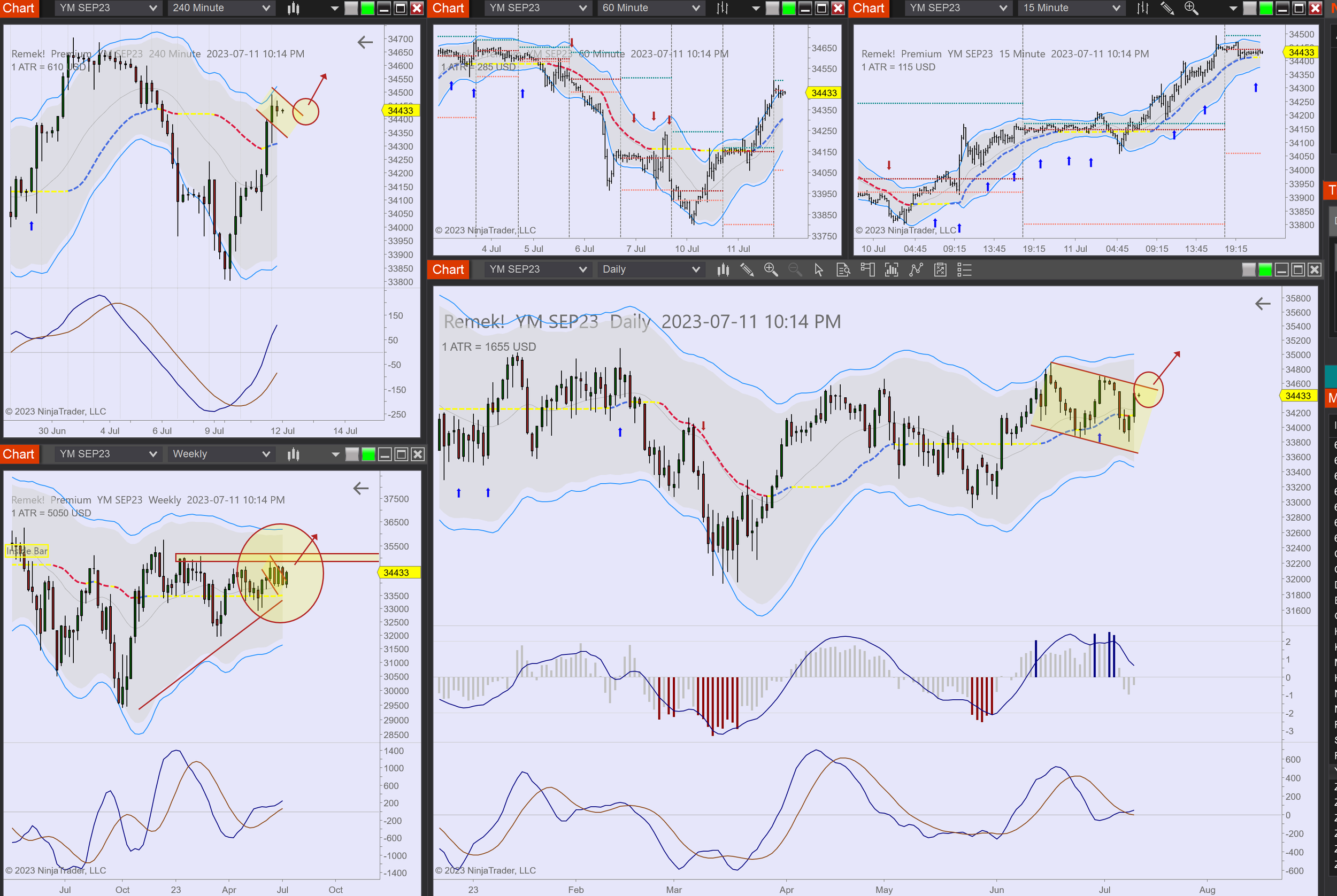The height and width of the screenshot is (896, 1337).
Task: Click back arrow button on the Weekly chart
Action: (x=360, y=488)
